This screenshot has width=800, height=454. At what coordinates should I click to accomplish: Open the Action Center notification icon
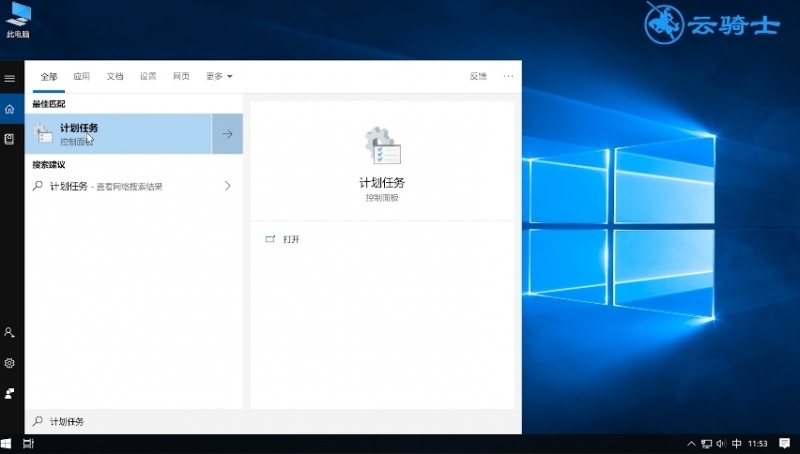(785, 443)
